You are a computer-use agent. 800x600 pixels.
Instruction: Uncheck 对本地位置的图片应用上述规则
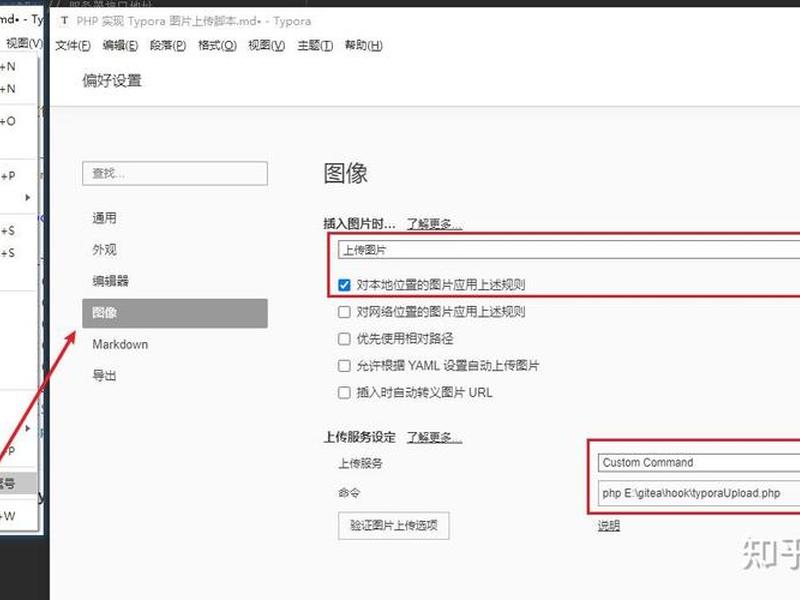coord(344,285)
